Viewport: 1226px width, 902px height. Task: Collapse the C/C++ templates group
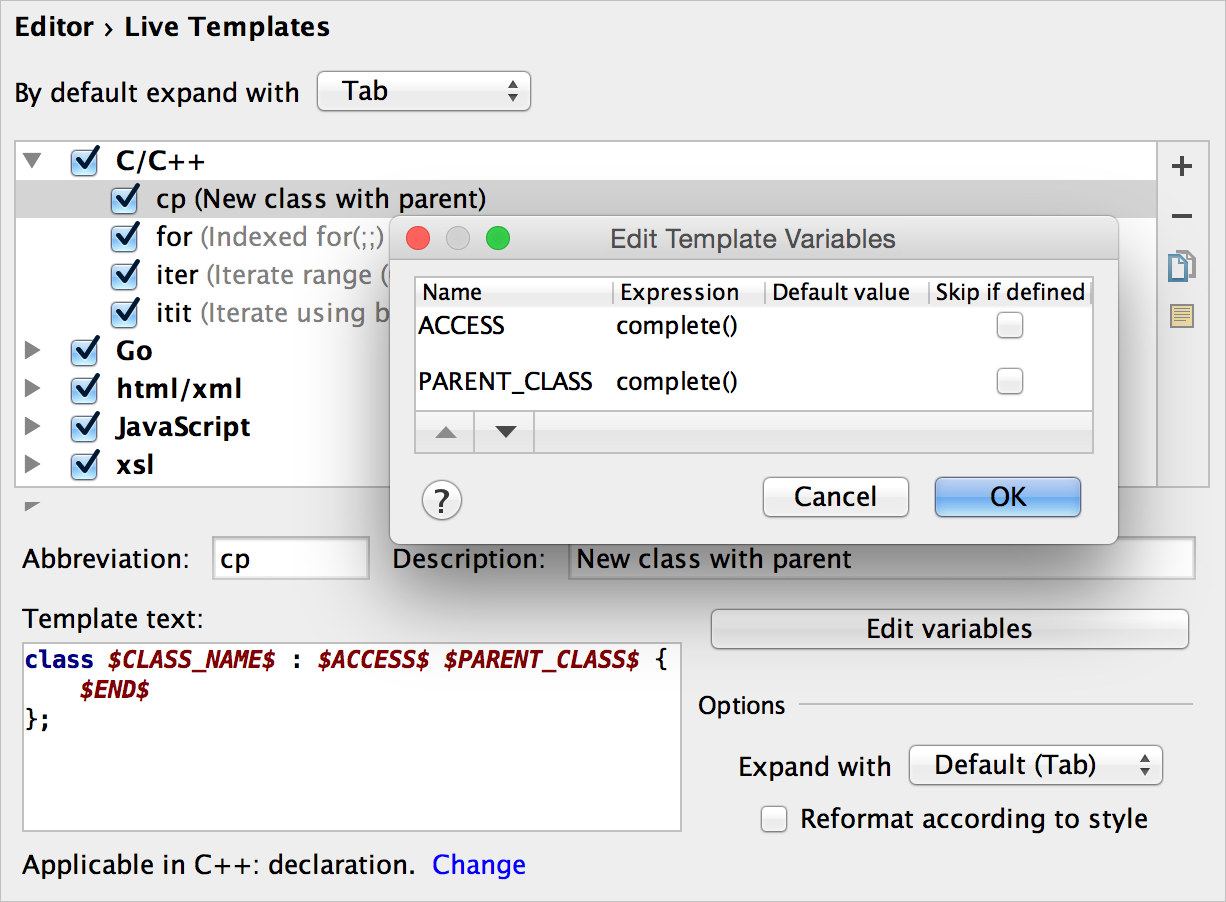(x=33, y=160)
